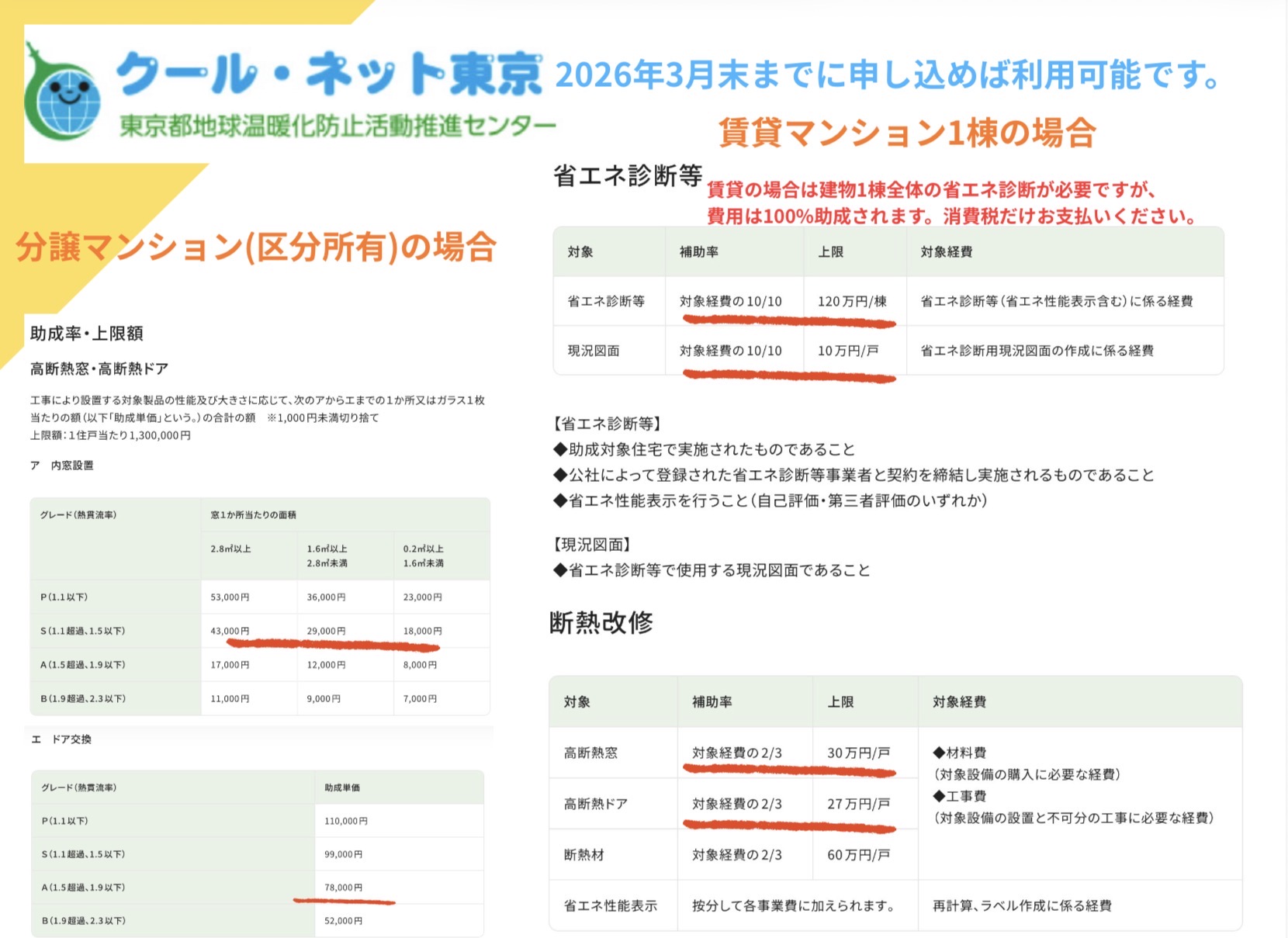Select the red mark under 78,000円
The image size is (1288, 938).
coord(344,902)
